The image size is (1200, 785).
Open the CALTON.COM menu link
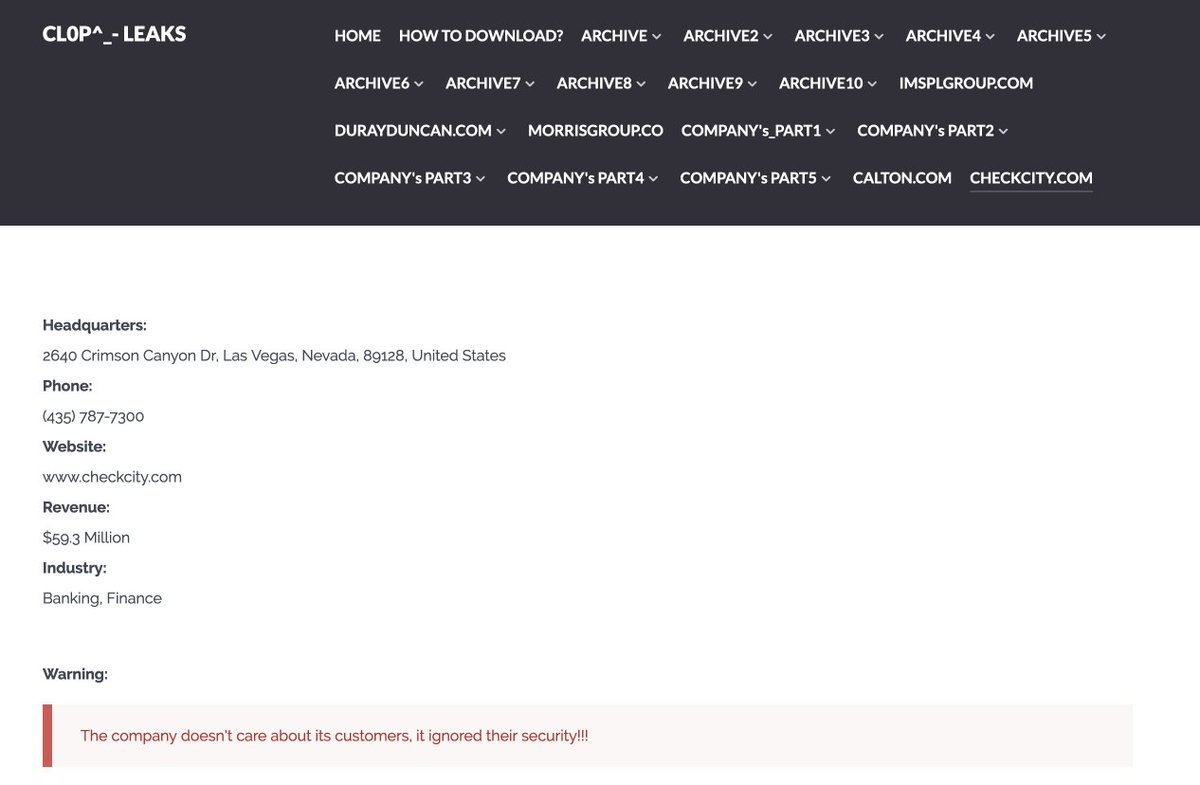[902, 178]
